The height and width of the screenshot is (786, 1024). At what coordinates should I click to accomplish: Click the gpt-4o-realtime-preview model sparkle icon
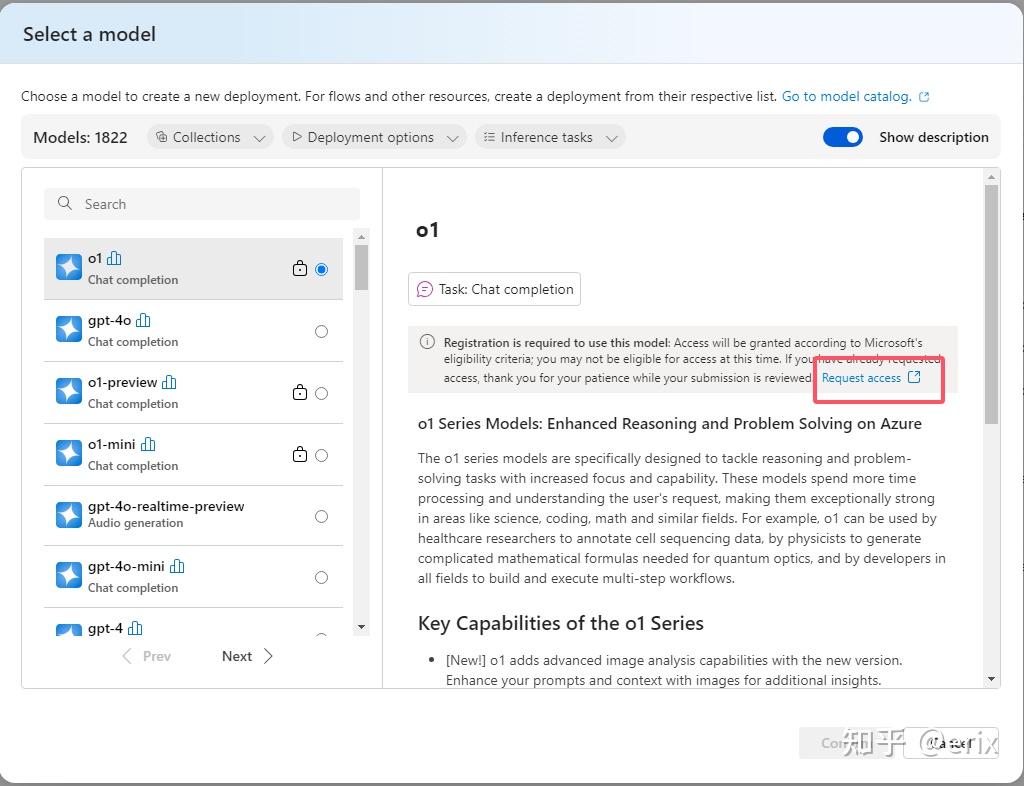tap(69, 515)
